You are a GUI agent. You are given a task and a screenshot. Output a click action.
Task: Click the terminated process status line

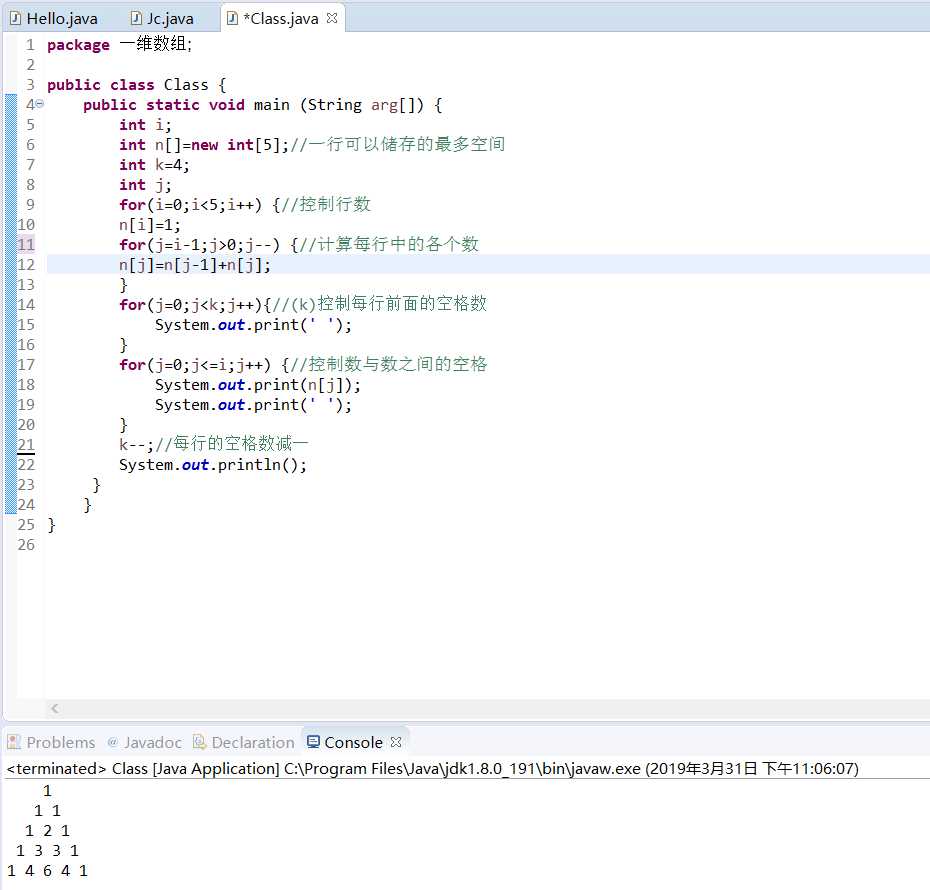click(x=432, y=768)
